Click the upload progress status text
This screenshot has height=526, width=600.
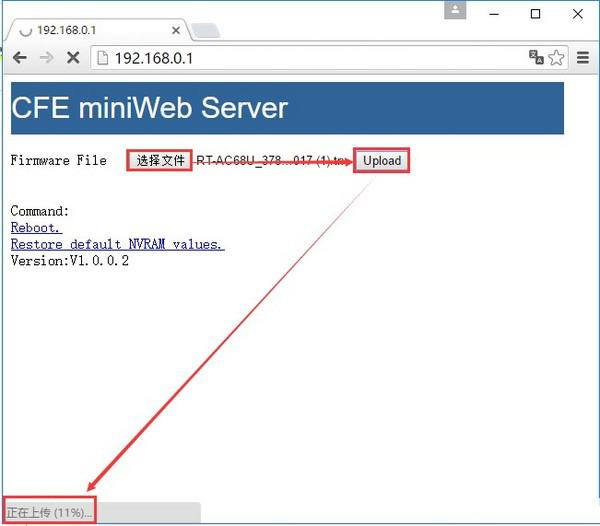click(x=49, y=512)
